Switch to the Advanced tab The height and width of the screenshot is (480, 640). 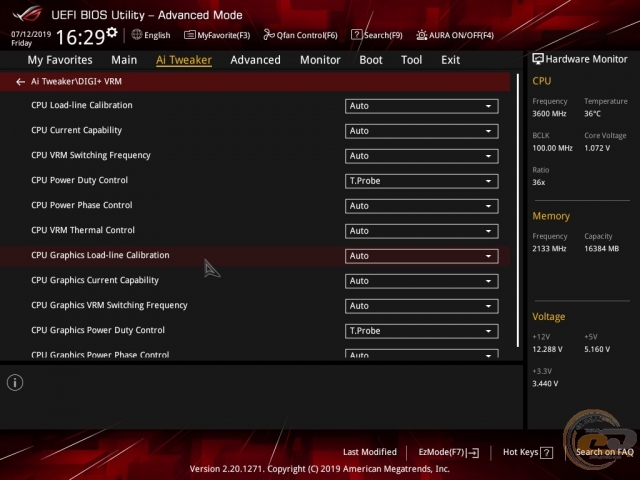(256, 60)
